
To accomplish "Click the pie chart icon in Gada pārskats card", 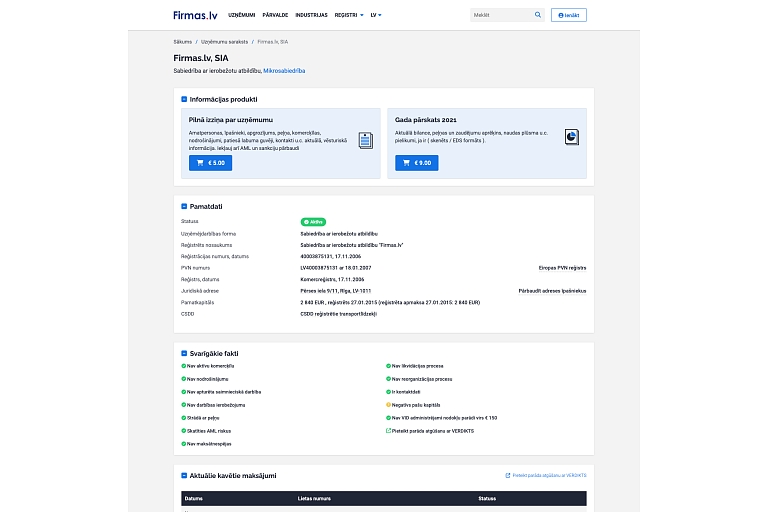I will pyautogui.click(x=572, y=137).
